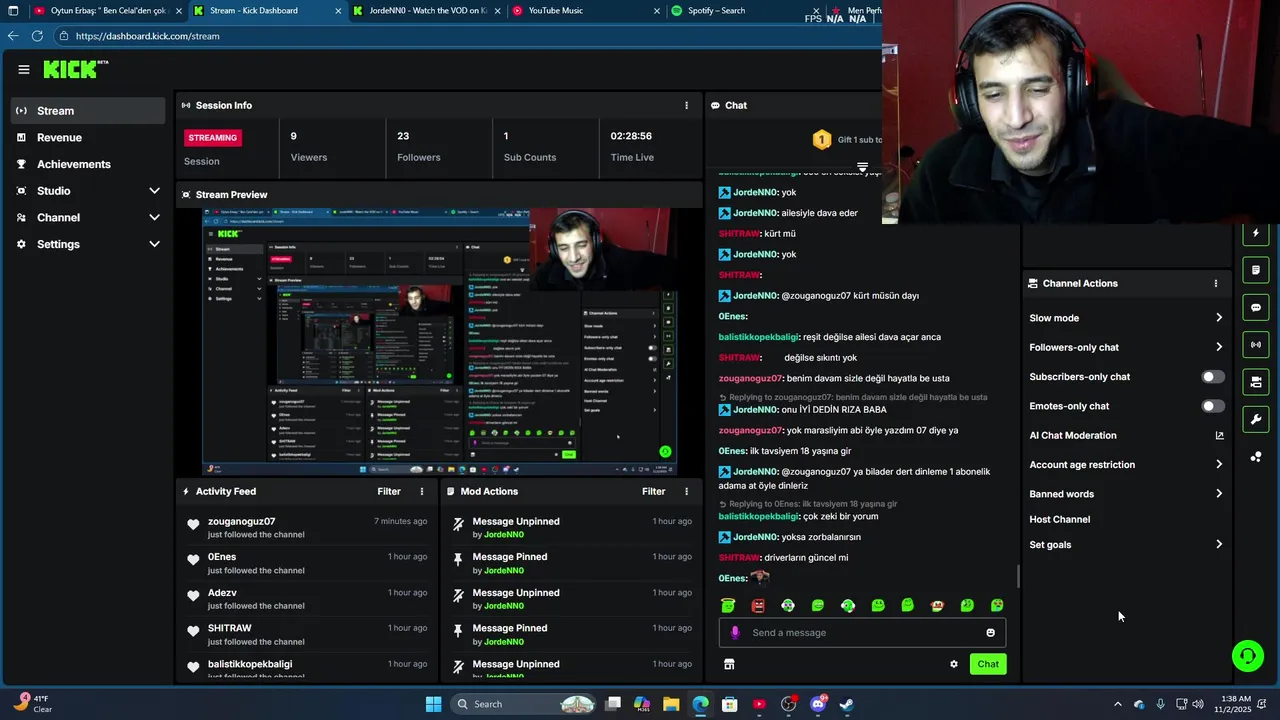Click Adezv in the Activity Feed
1280x720 pixels.
(222, 593)
